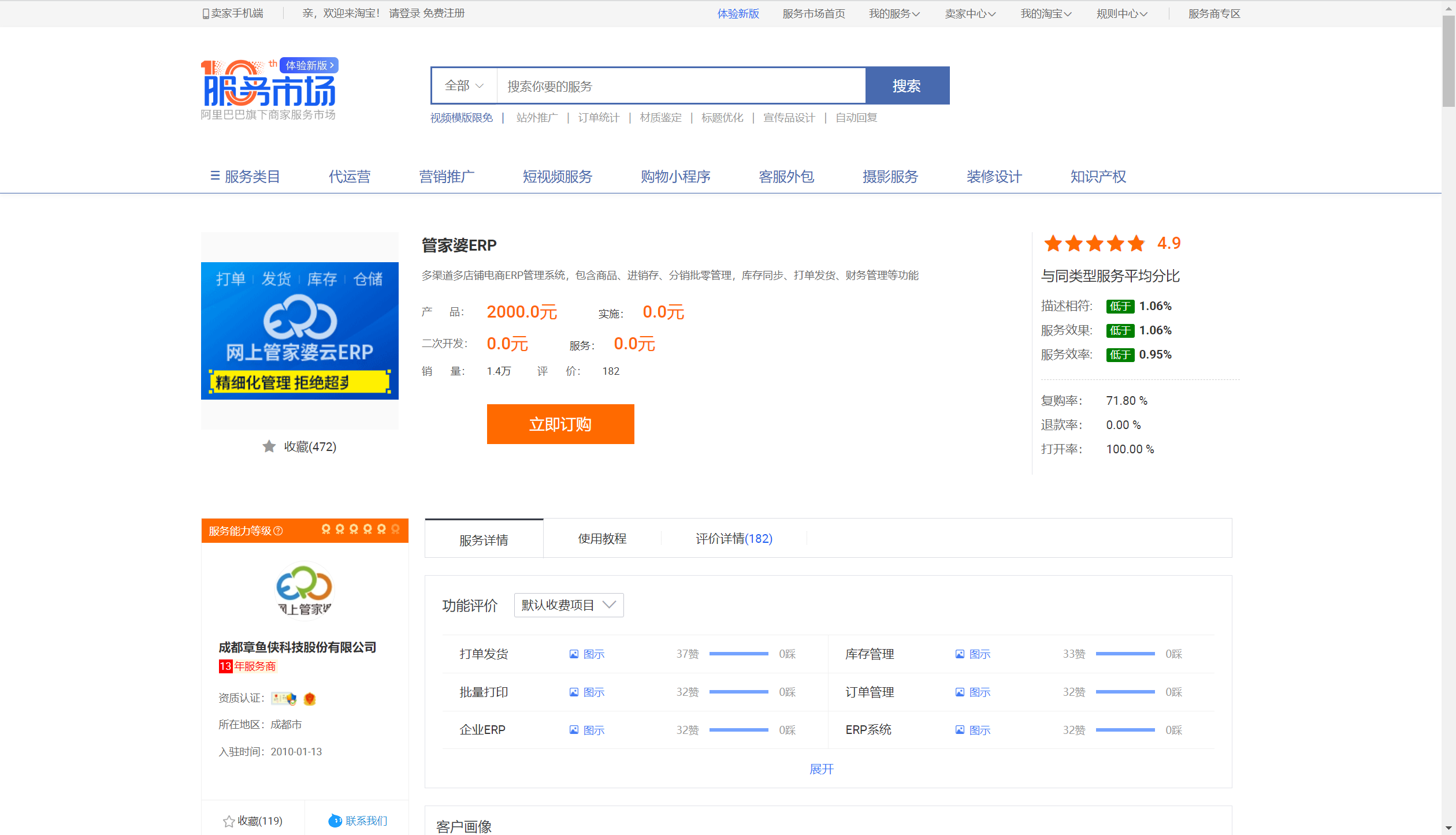The width and height of the screenshot is (1456, 835).
Task: Click the ERP系统 图示 image icon
Action: tap(960, 730)
